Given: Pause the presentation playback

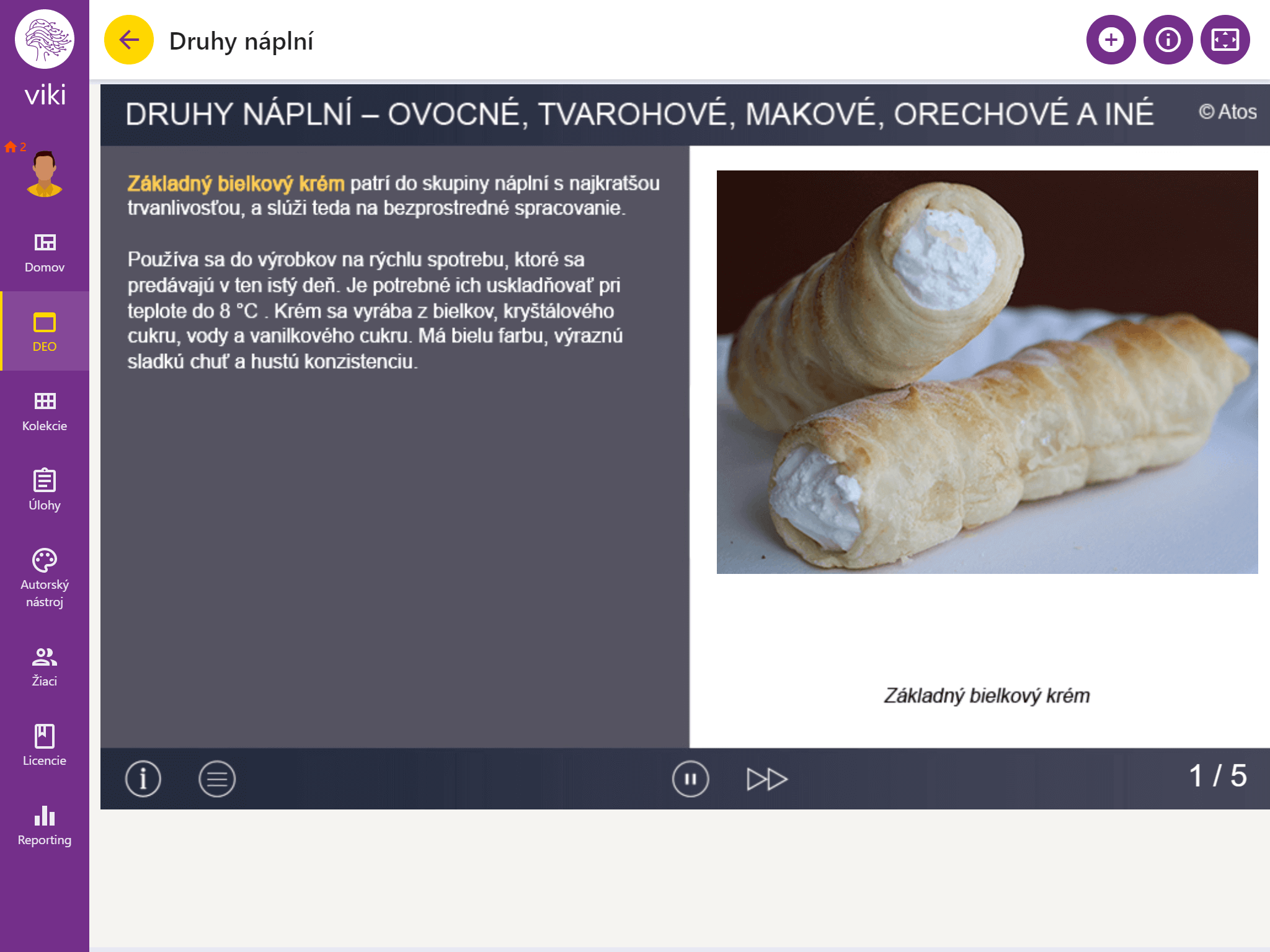Looking at the screenshot, I should 690,778.
